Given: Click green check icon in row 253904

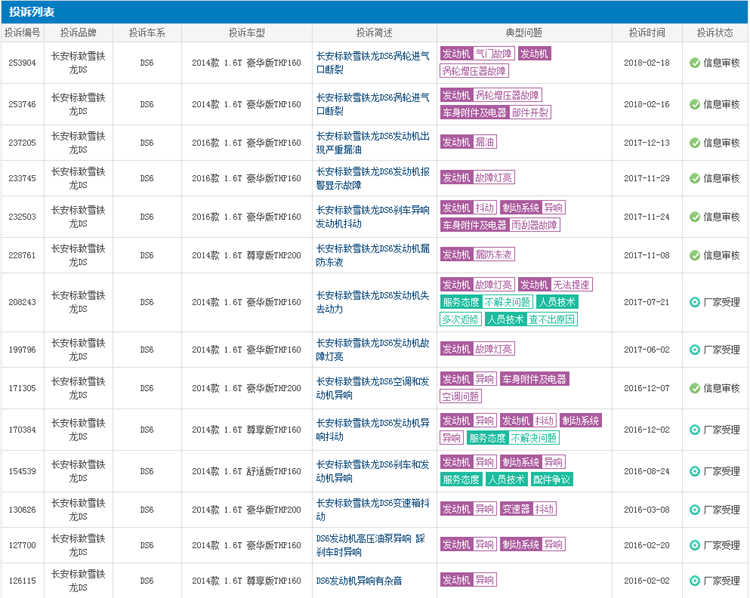Looking at the screenshot, I should coord(695,63).
